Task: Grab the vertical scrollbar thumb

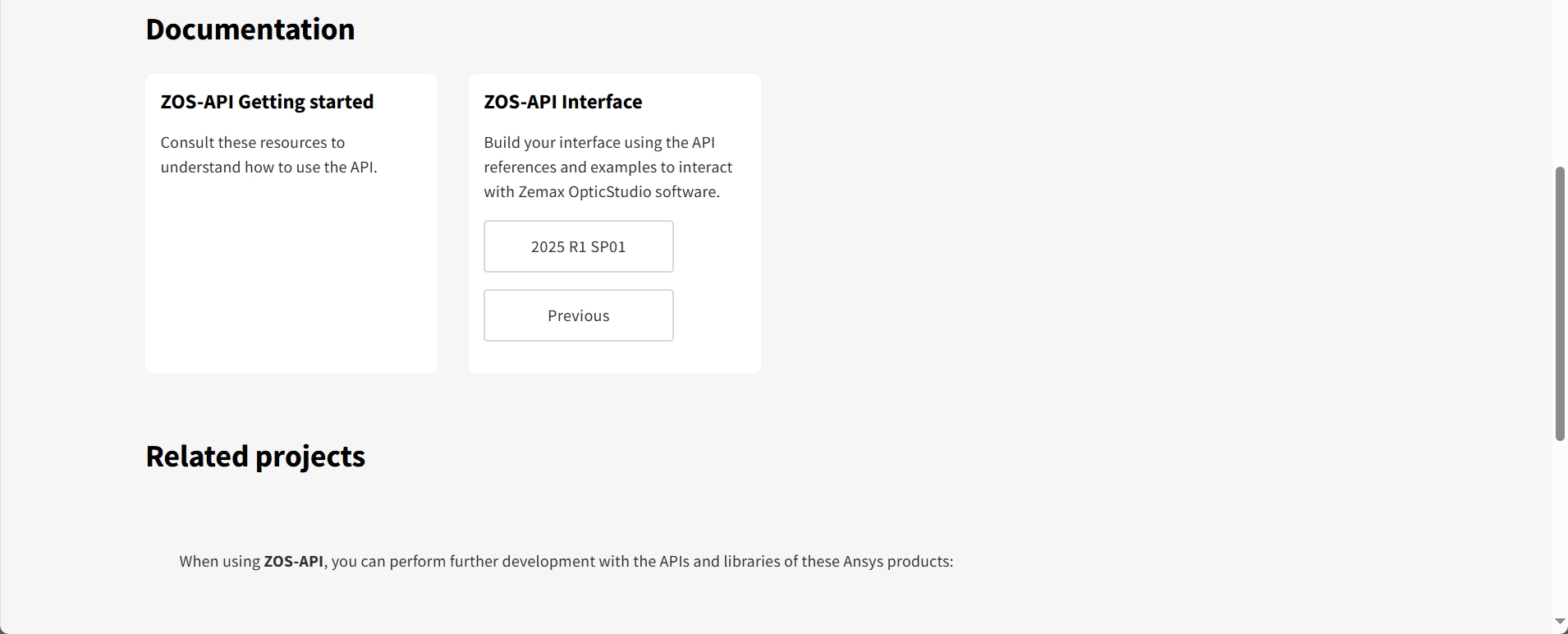Action: (1559, 304)
